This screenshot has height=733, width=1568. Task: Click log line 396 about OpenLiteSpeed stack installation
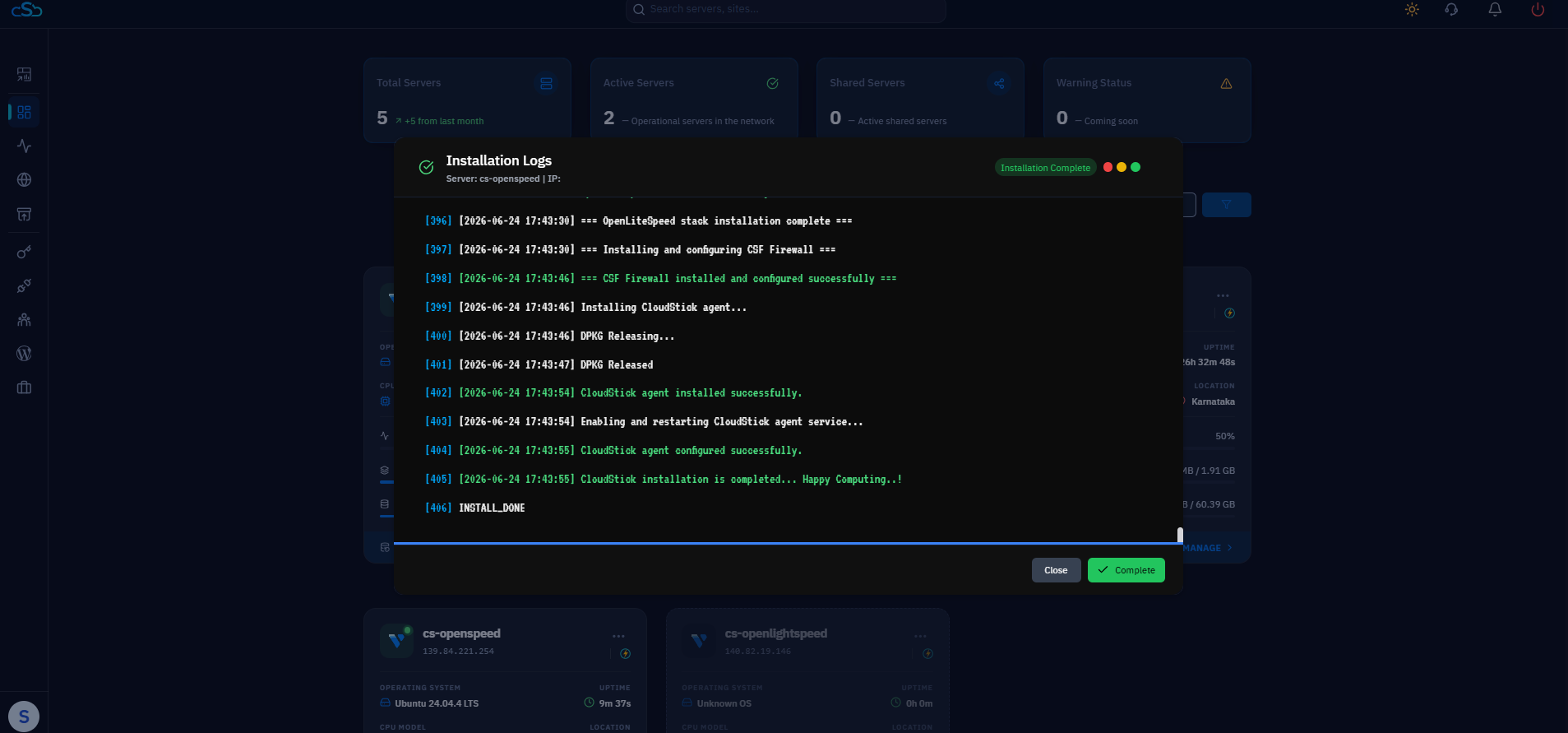pyautogui.click(x=639, y=221)
